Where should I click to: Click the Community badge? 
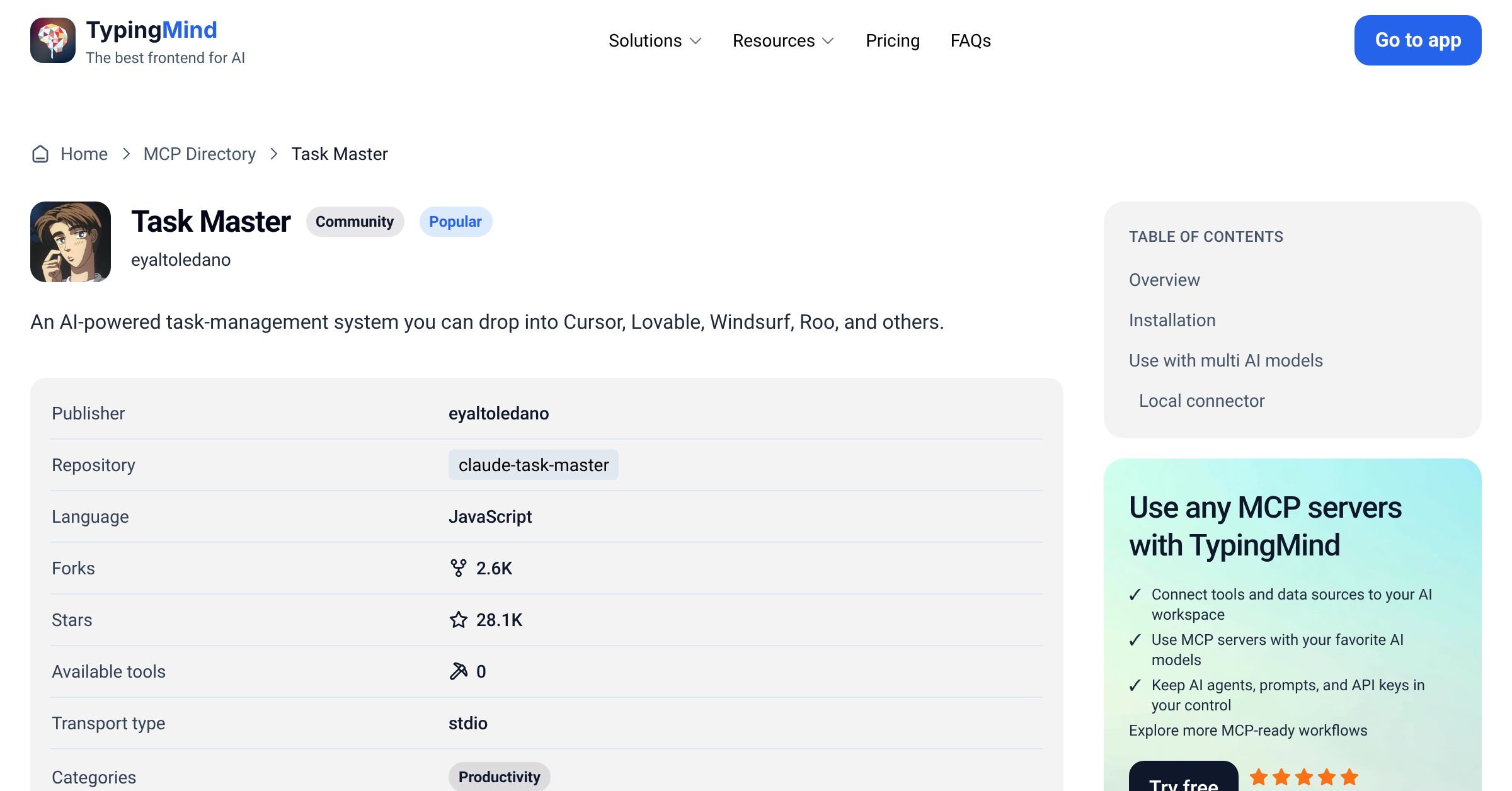(355, 222)
